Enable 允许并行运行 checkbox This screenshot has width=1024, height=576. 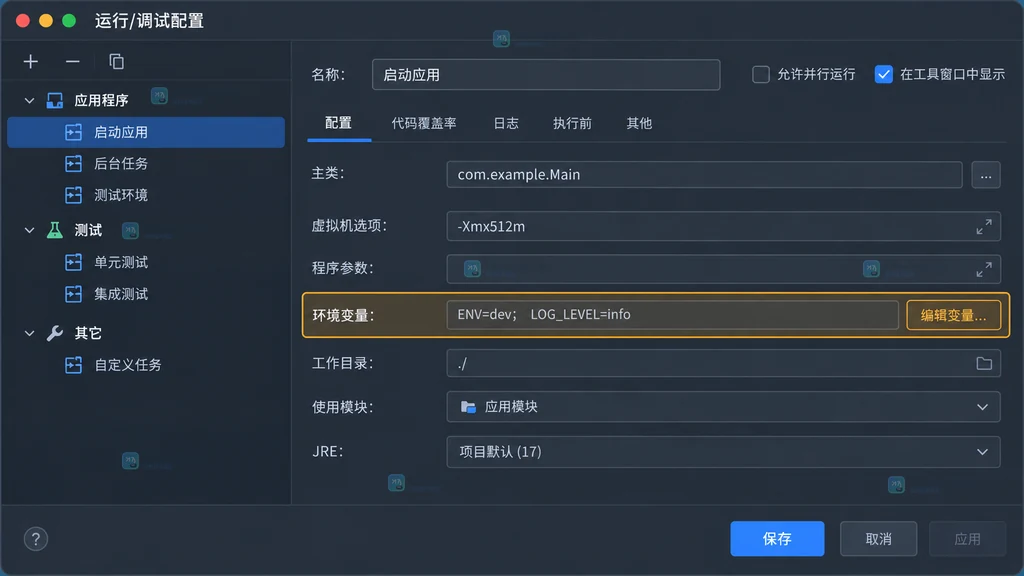click(x=761, y=74)
